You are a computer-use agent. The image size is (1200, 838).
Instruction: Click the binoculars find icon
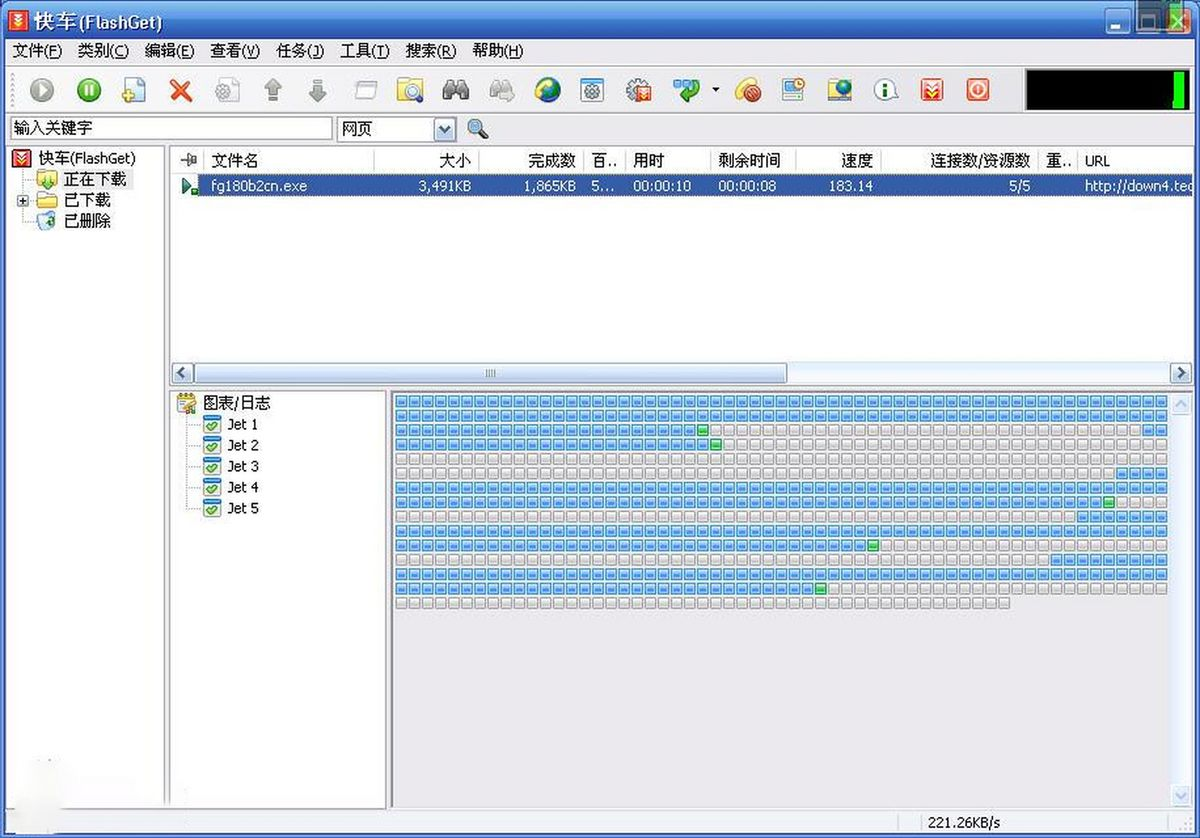pos(456,90)
